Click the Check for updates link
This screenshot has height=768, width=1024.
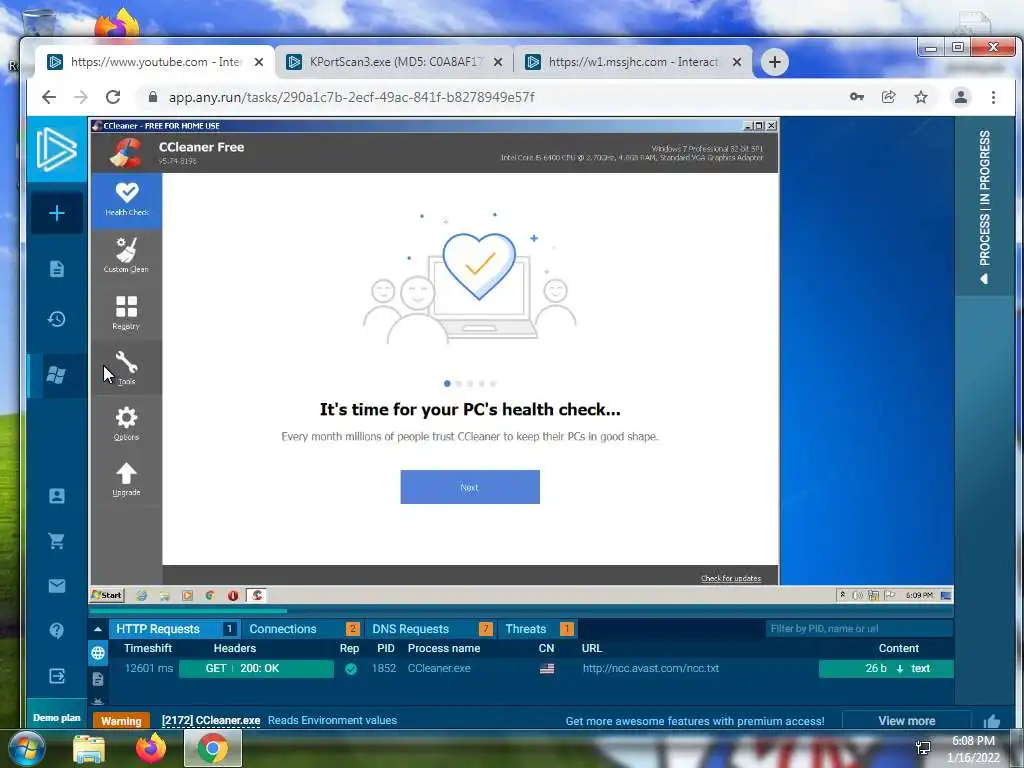(731, 578)
